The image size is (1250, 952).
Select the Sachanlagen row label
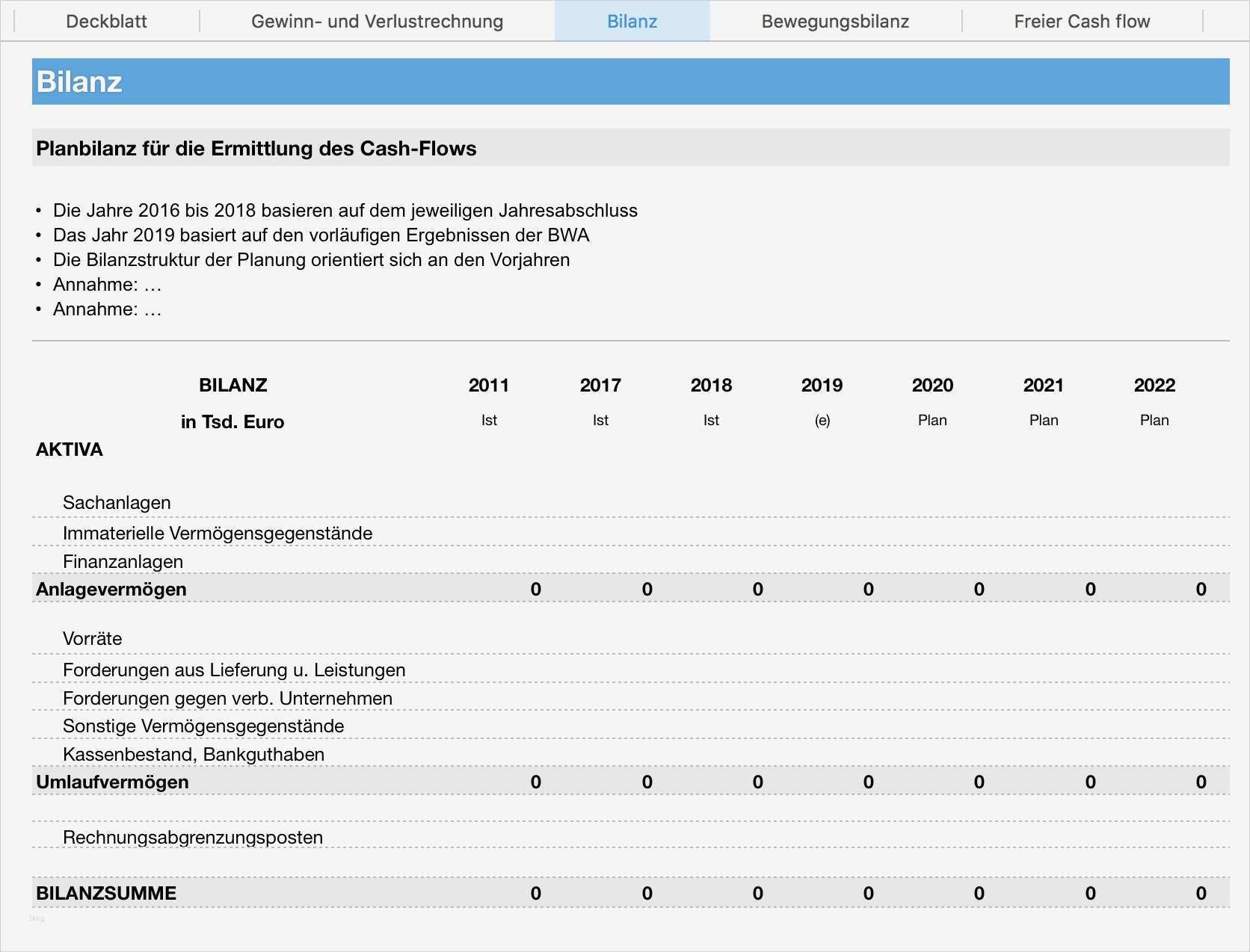[x=116, y=502]
